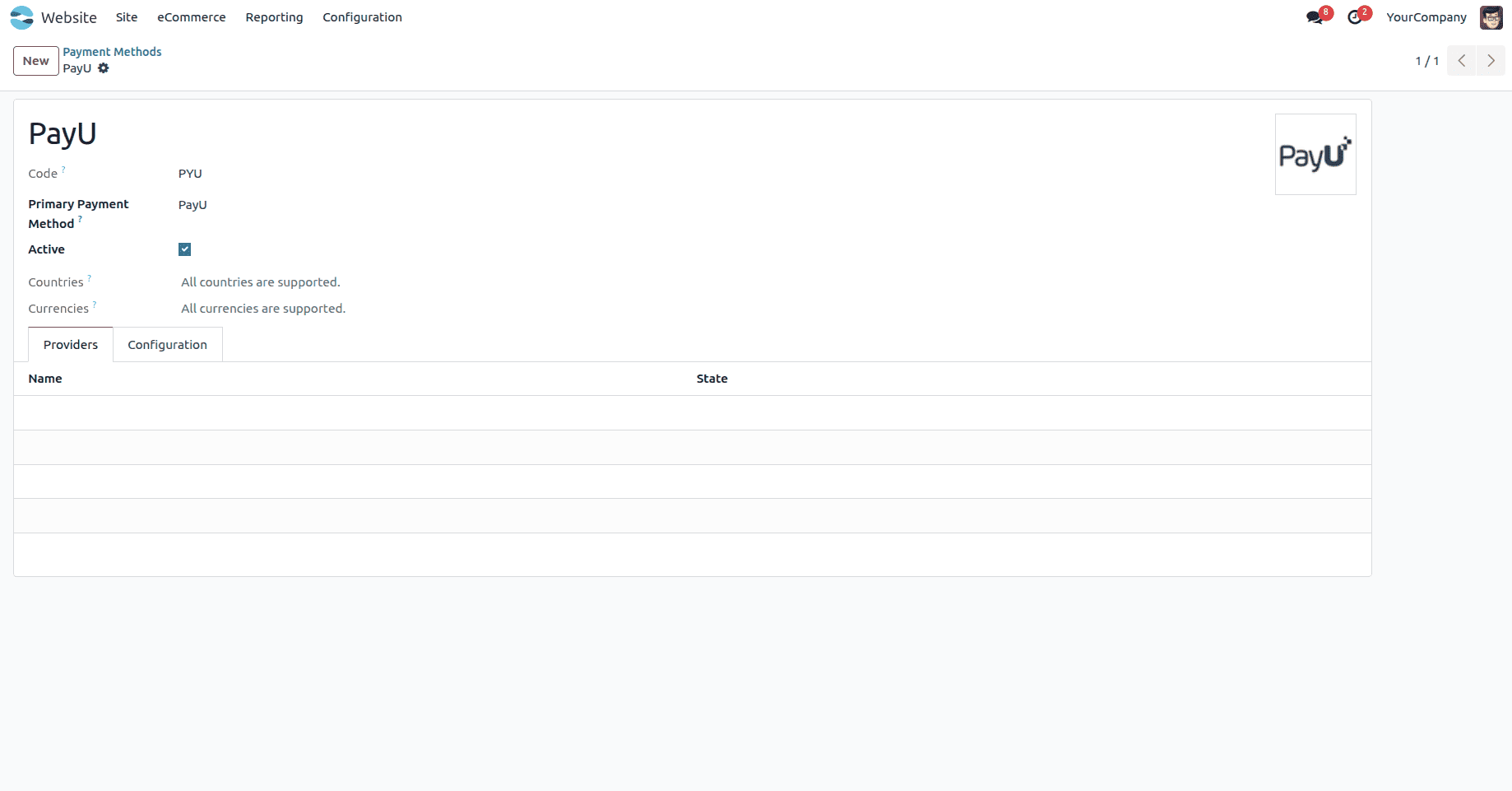Disable the Active checkbox
The height and width of the screenshot is (791, 1512).
[x=184, y=249]
